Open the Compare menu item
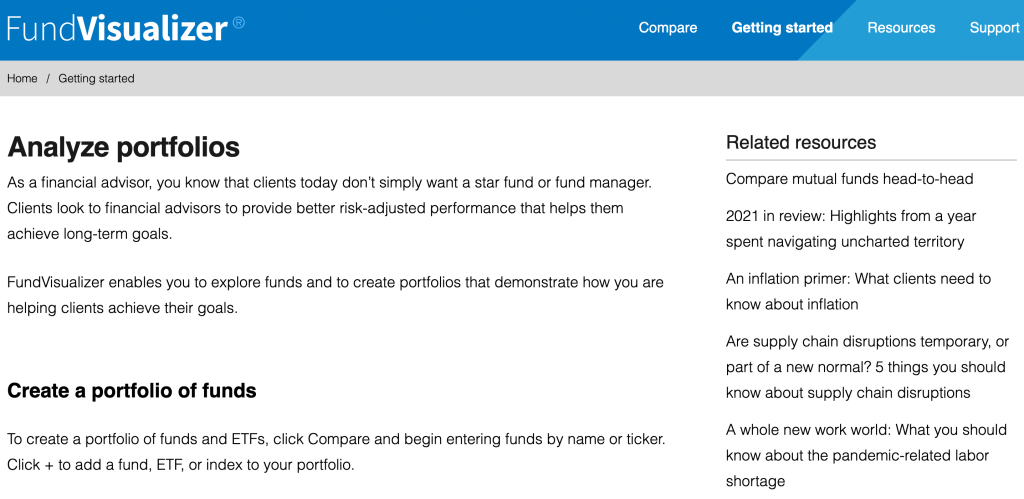The image size is (1024, 499). click(x=668, y=28)
